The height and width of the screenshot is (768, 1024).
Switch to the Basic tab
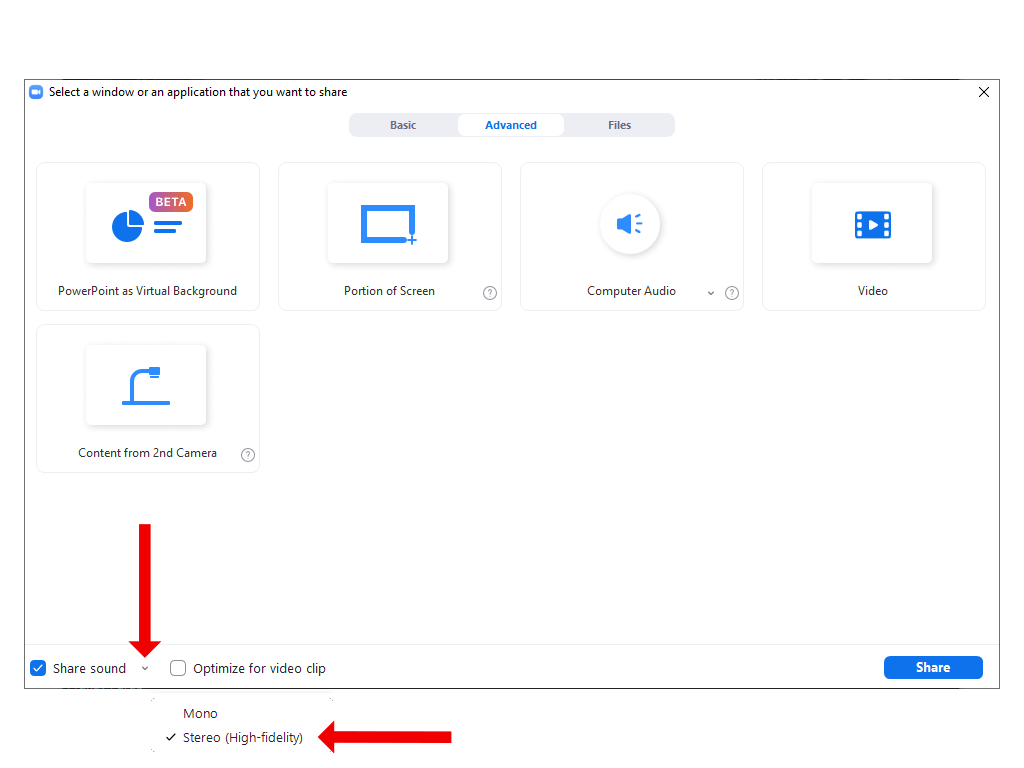pos(403,125)
